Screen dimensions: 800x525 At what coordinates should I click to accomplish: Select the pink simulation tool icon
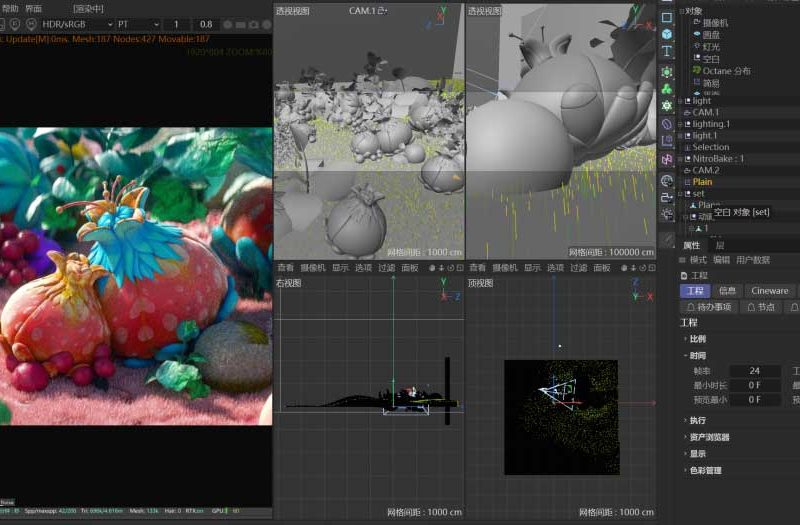coord(666,160)
